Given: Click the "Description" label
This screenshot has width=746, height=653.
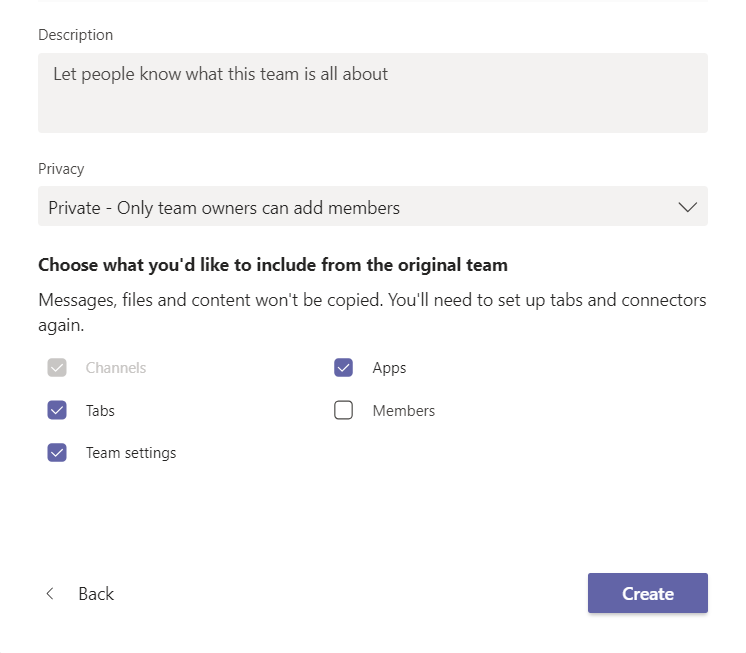Looking at the screenshot, I should (75, 35).
